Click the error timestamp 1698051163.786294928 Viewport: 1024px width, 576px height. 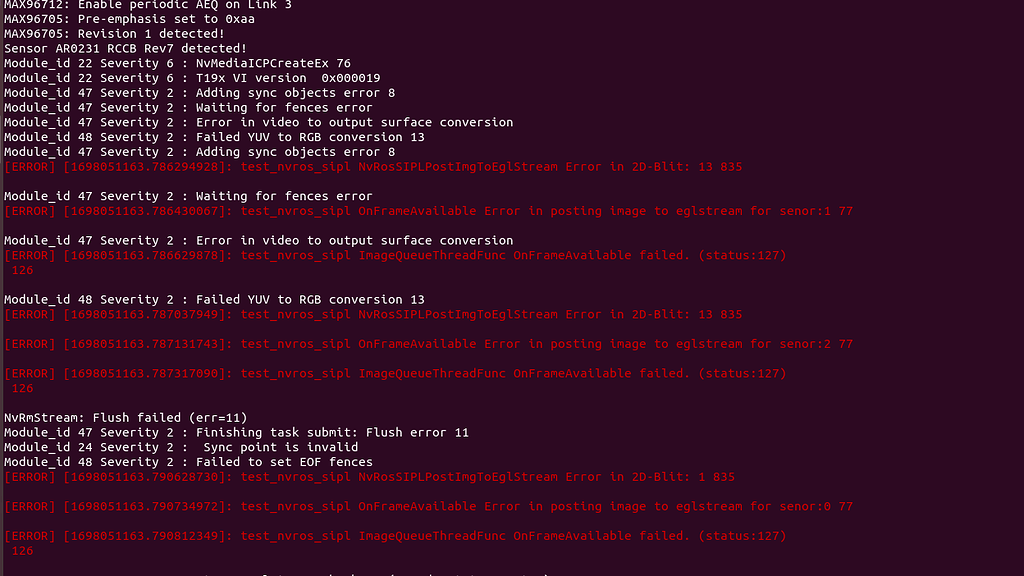point(144,167)
